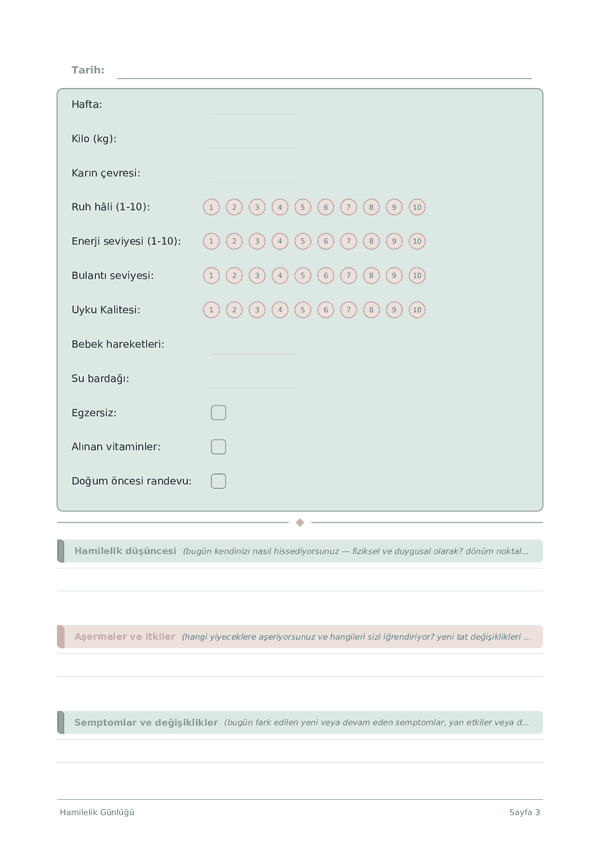Image resolution: width=600 pixels, height=848 pixels.
Task: Tick the Alınan vitaminler checkbox
Action: [219, 447]
